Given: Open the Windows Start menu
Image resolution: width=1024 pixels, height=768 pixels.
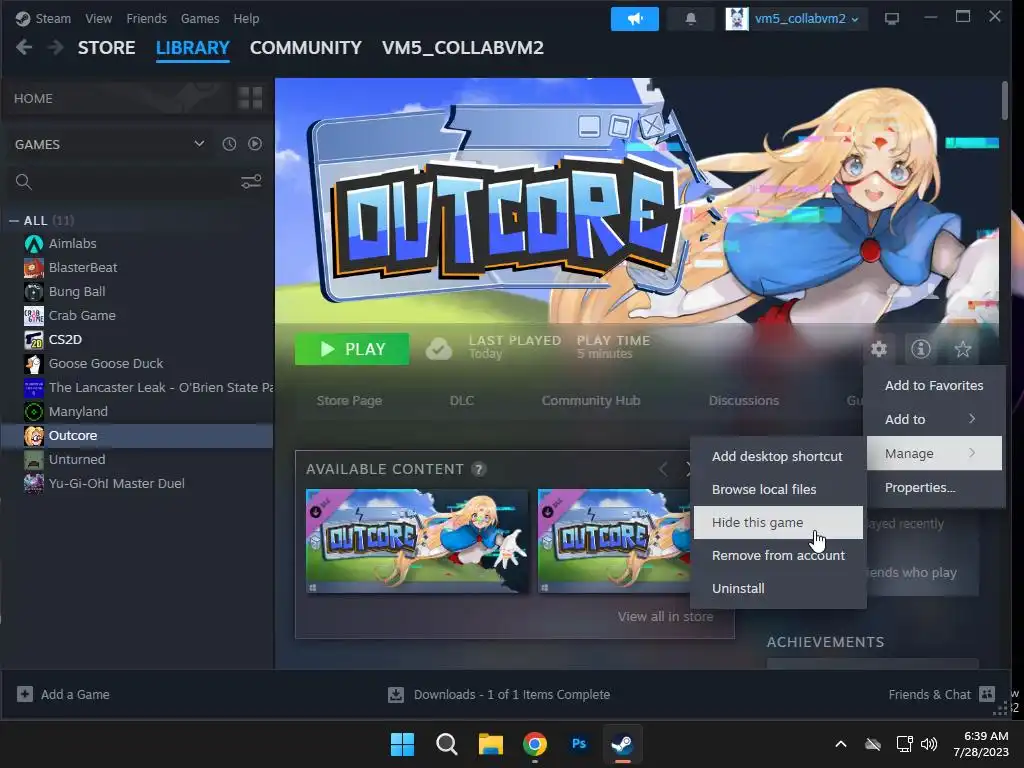Looking at the screenshot, I should 402,744.
